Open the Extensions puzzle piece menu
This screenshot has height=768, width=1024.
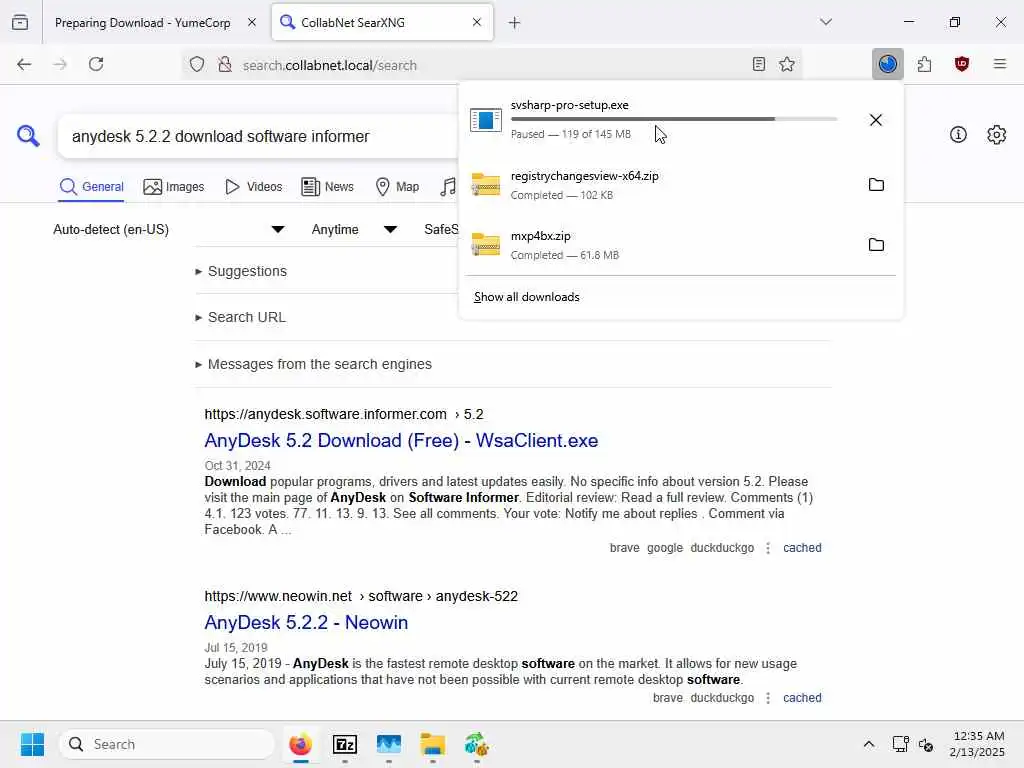(x=924, y=64)
